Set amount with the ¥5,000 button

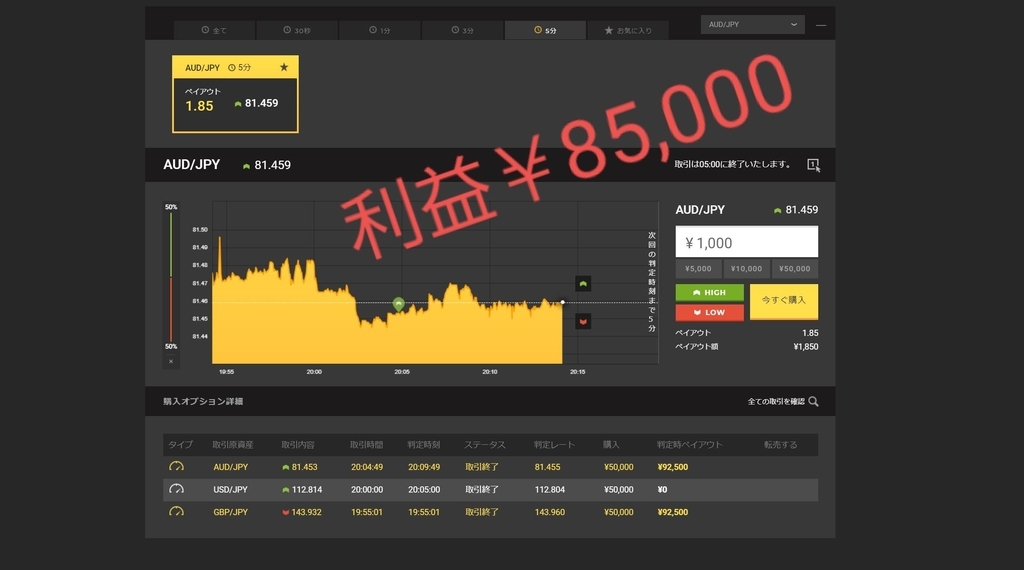[698, 268]
